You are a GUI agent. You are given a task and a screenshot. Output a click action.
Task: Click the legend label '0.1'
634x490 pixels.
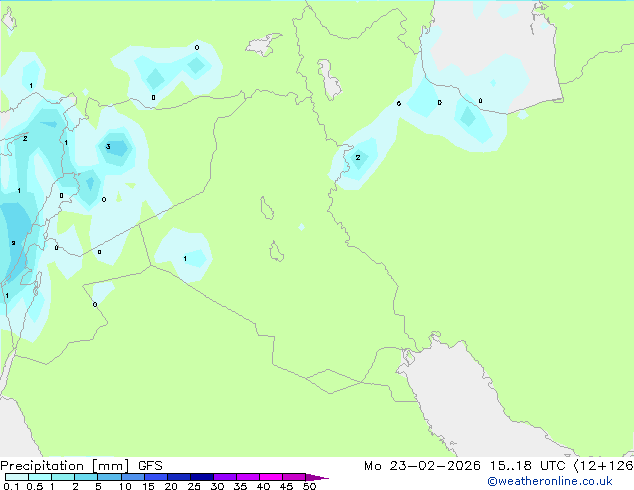coord(11,486)
